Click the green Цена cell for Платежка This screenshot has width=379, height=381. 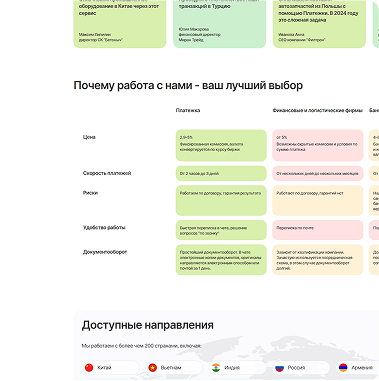tap(221, 145)
